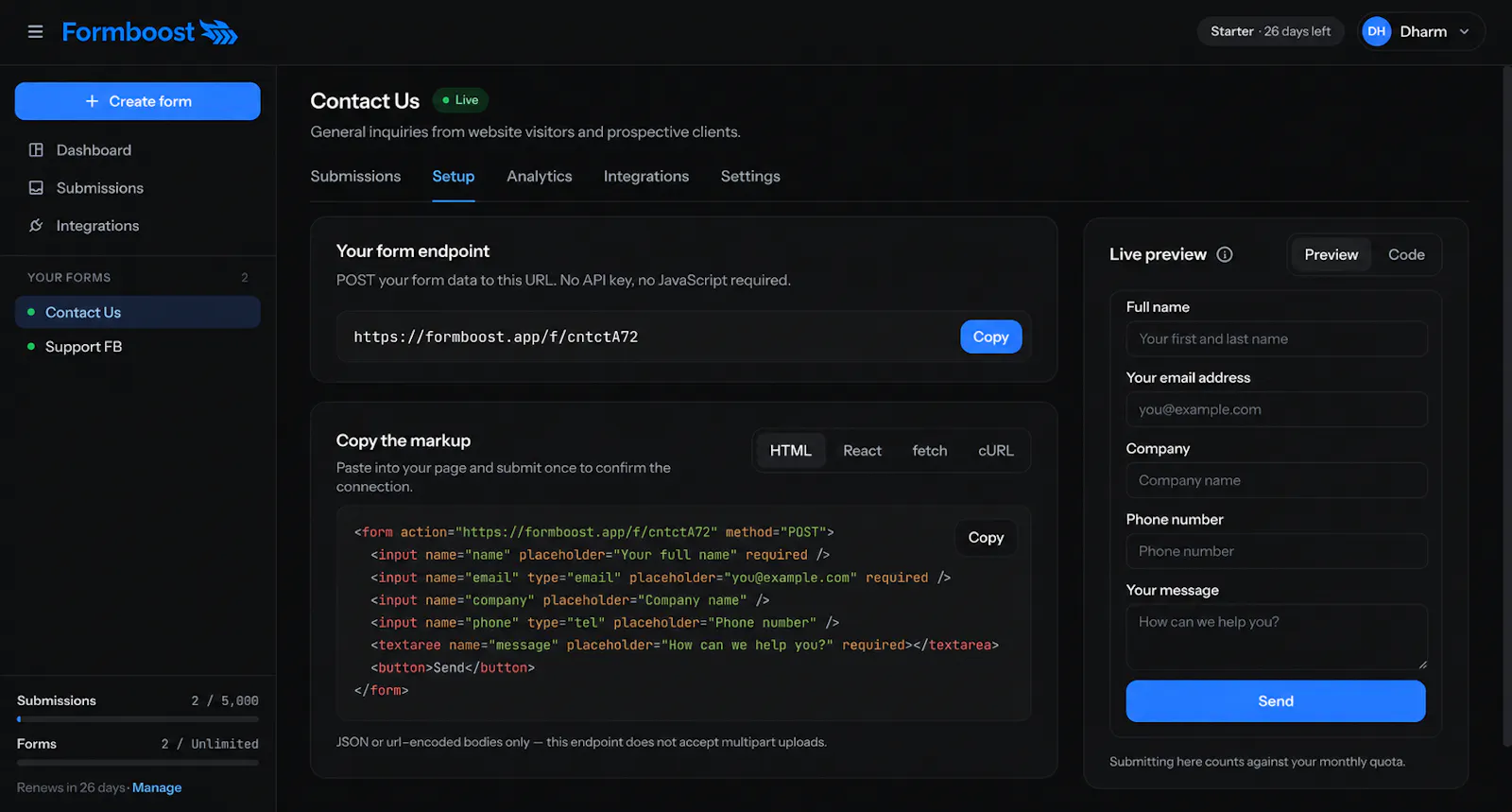This screenshot has height=812, width=1512.
Task: Select the fetch markup tab
Action: [930, 451]
